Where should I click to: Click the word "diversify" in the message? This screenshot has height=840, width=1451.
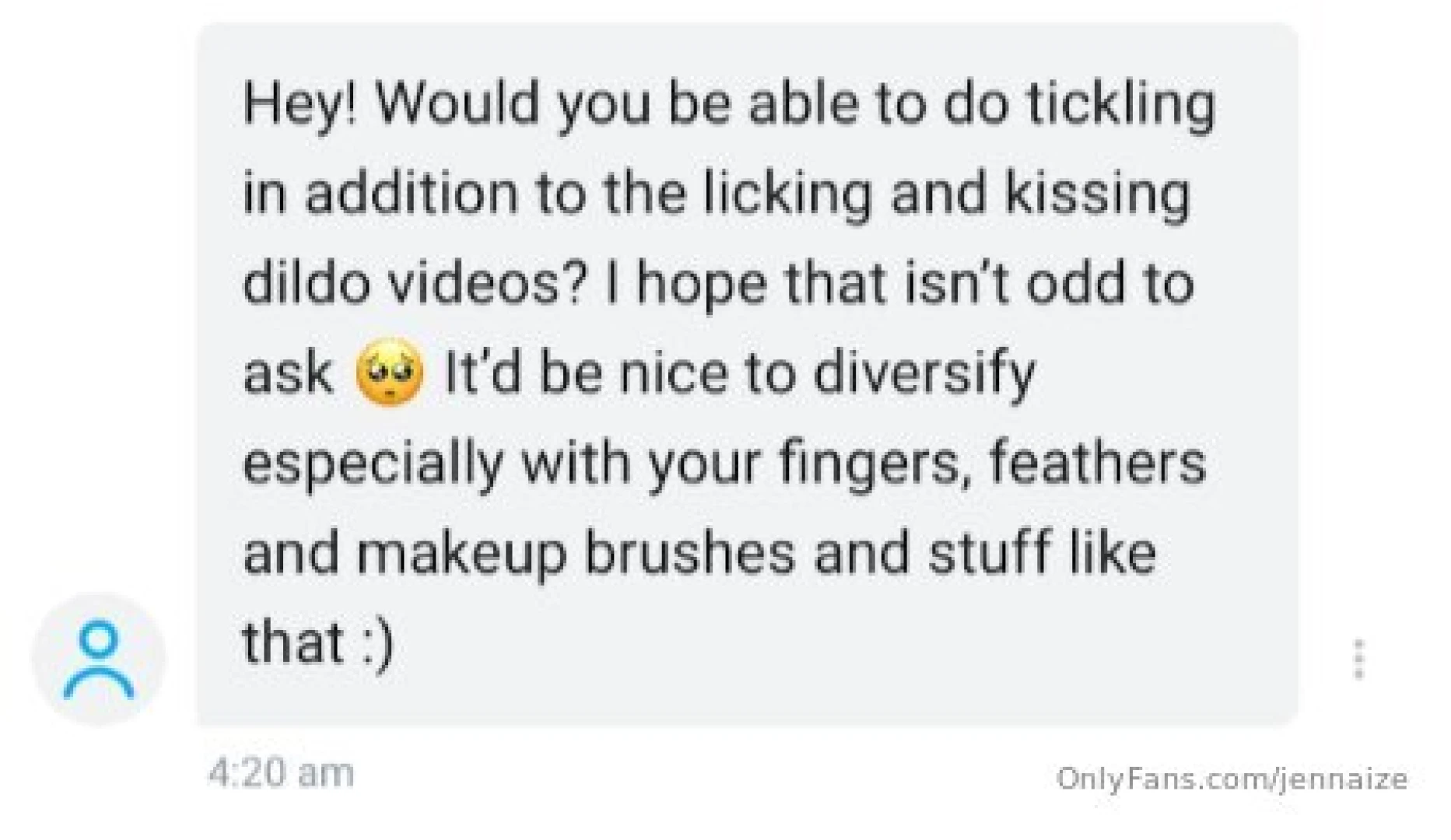click(x=924, y=374)
